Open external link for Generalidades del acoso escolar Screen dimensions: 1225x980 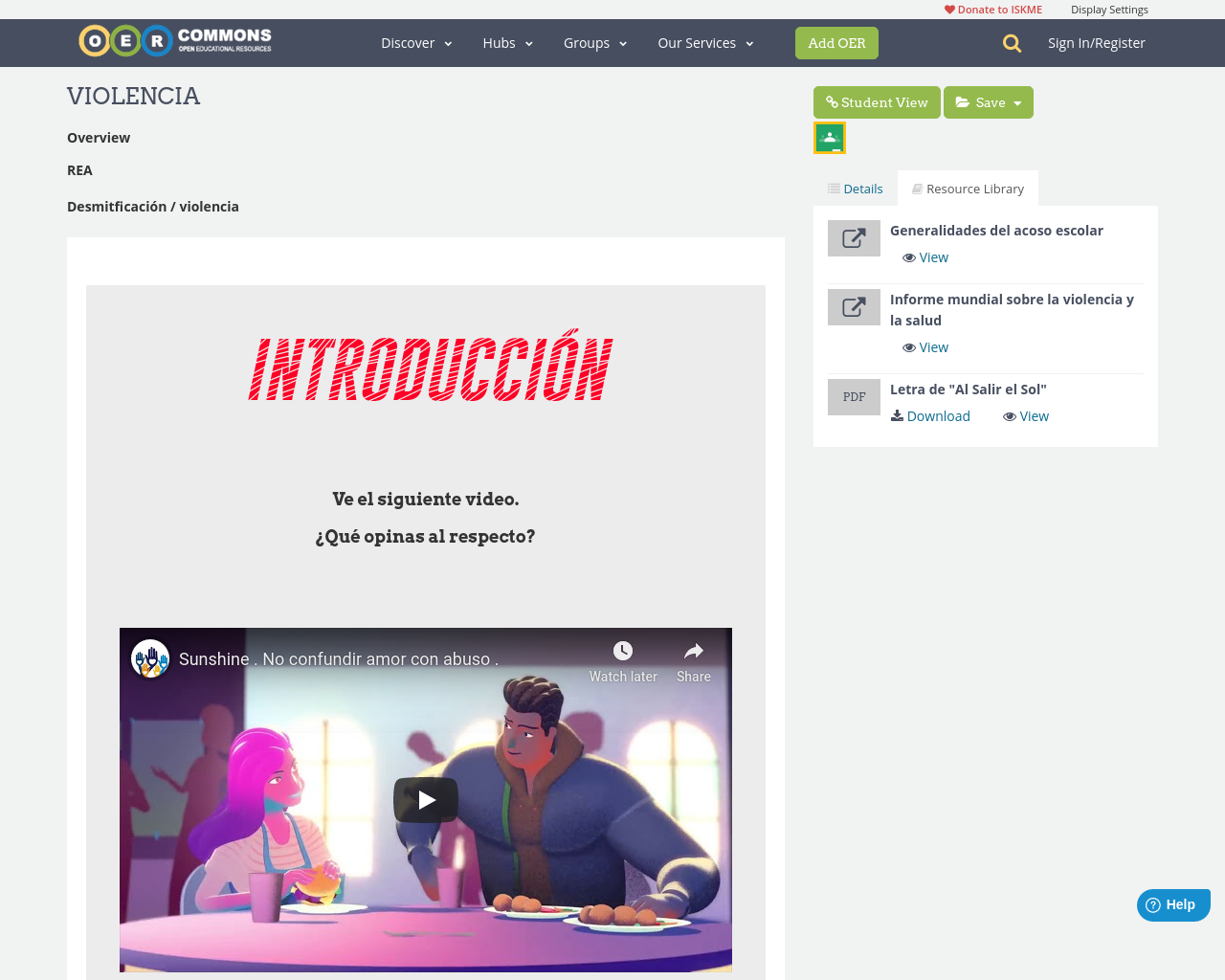[854, 236]
